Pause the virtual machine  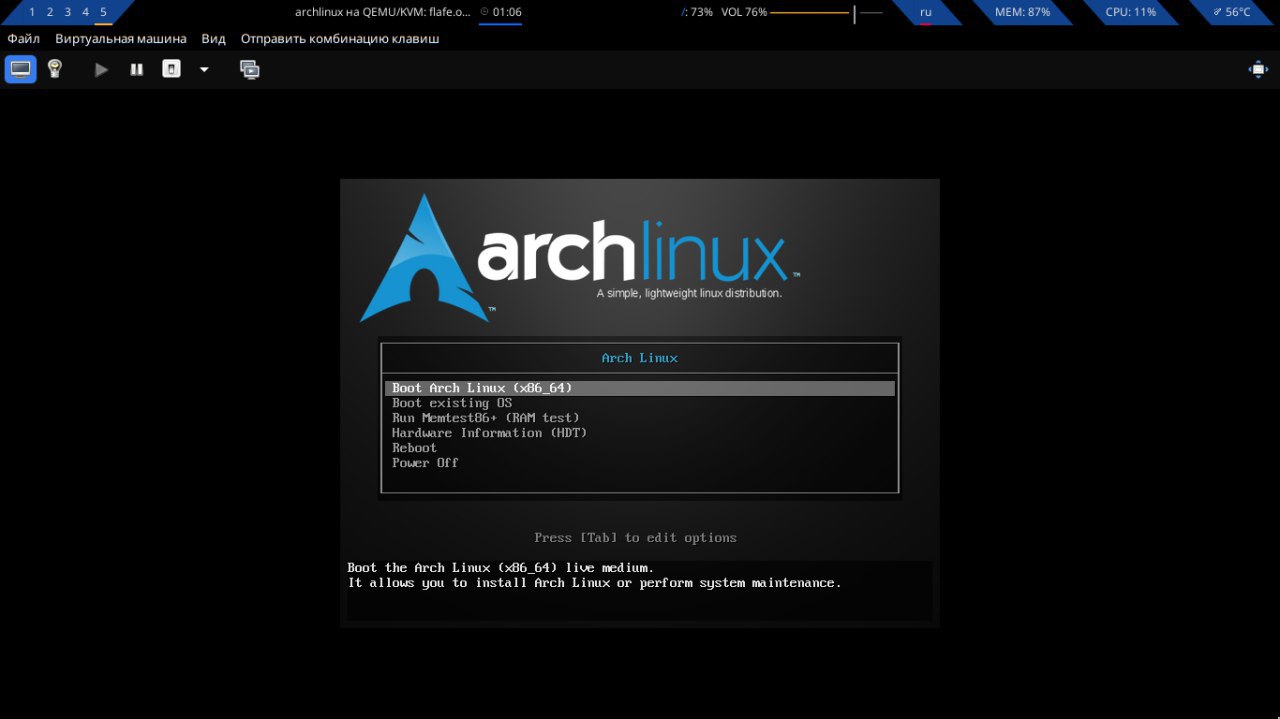point(137,69)
